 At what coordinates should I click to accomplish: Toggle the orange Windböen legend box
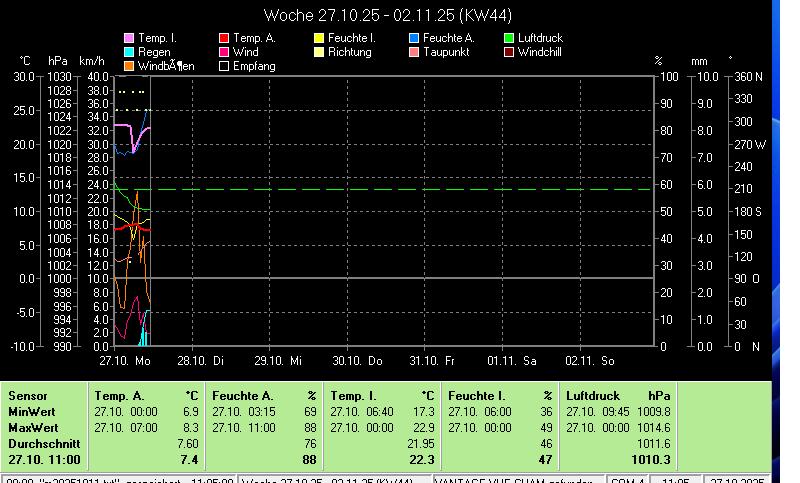click(129, 66)
